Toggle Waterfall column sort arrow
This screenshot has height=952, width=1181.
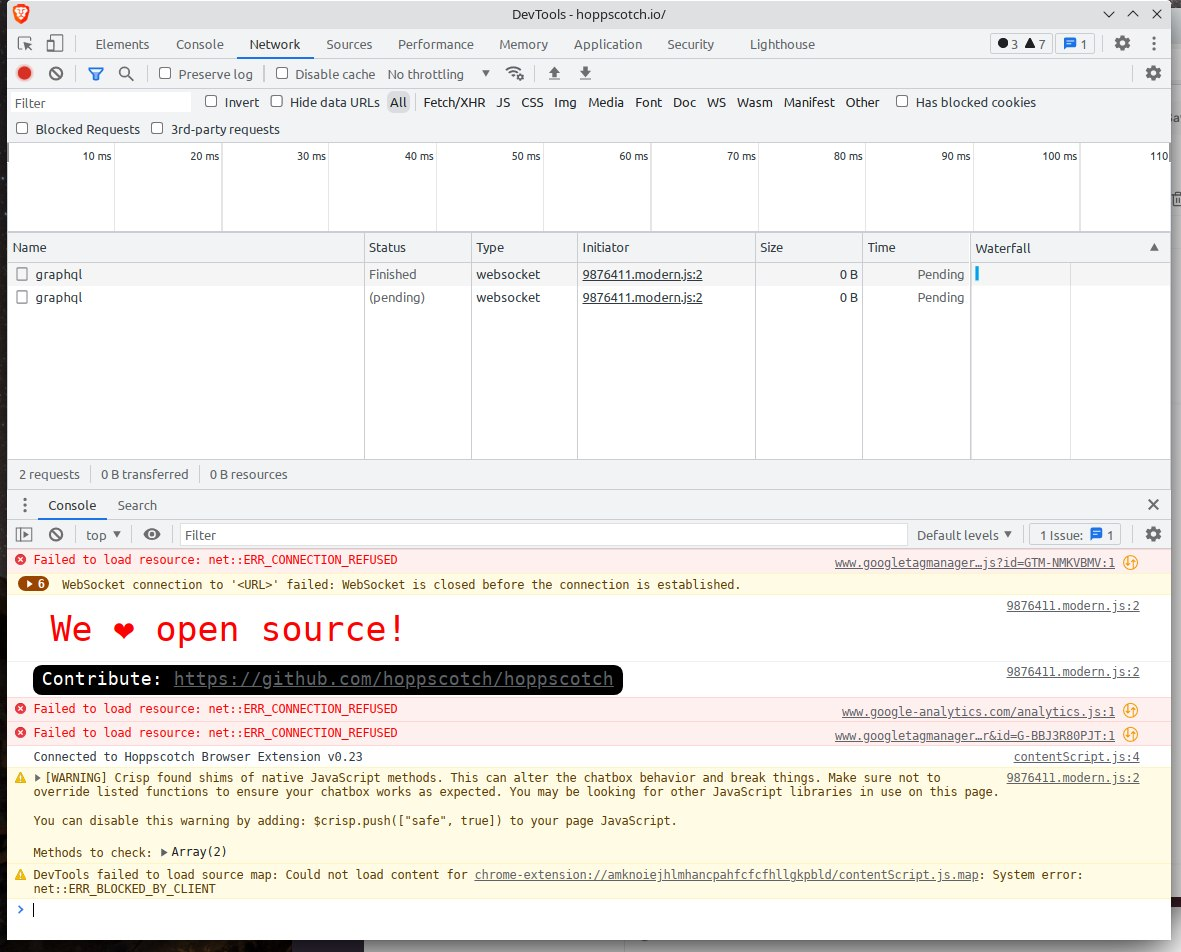(1154, 247)
